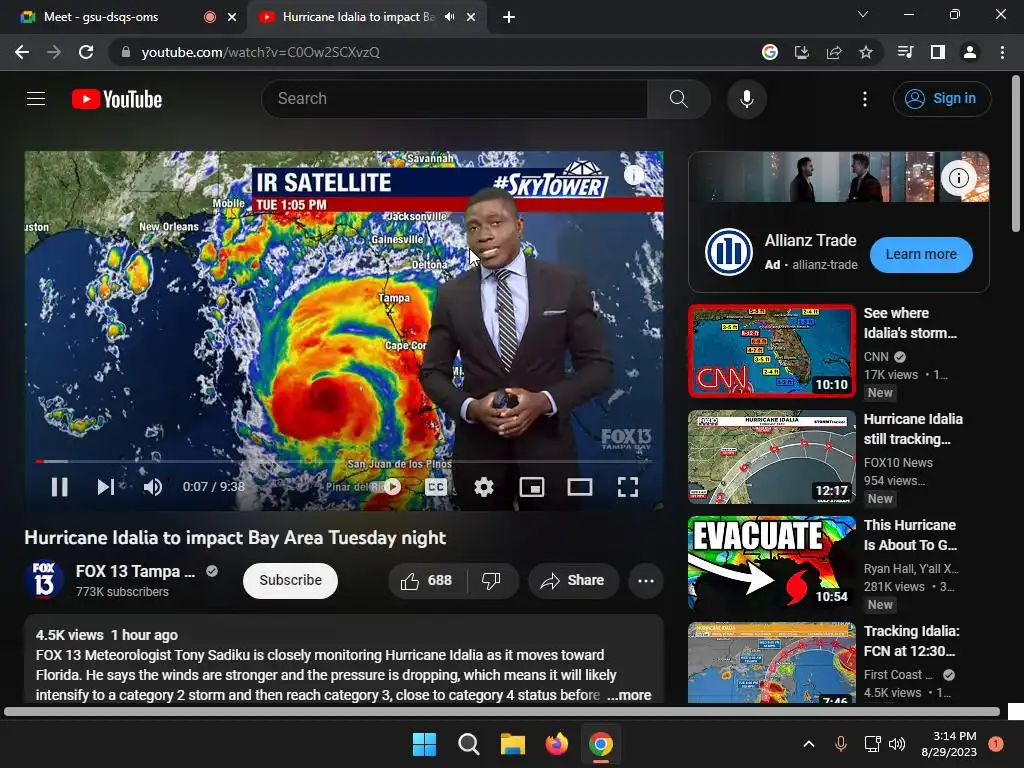Open ad info icon on Allianz banner
1024x768 pixels.
958,178
